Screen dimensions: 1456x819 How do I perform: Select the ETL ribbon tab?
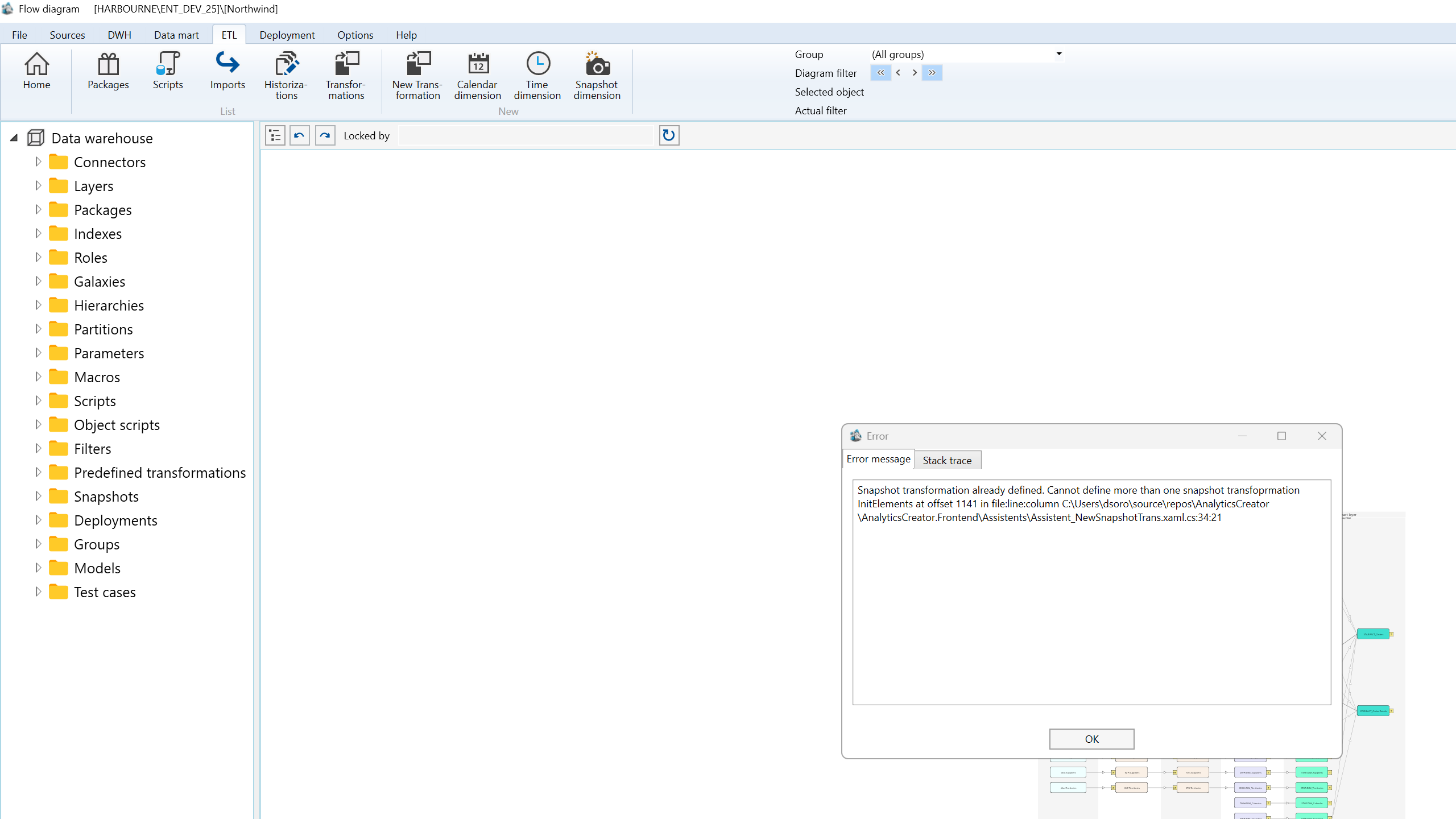(x=229, y=35)
